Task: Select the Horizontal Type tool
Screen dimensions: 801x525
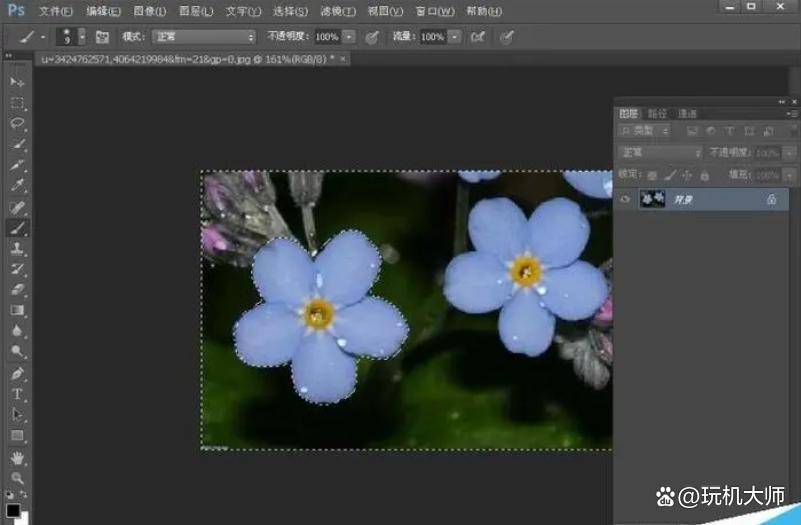Action: tap(17, 394)
